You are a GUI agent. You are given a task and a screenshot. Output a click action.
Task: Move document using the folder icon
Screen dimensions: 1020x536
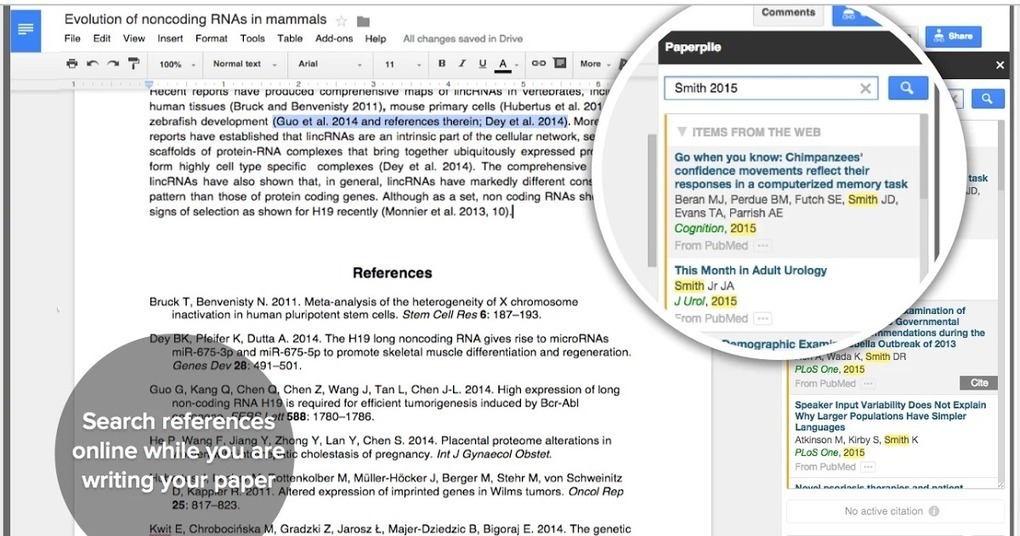(364, 21)
